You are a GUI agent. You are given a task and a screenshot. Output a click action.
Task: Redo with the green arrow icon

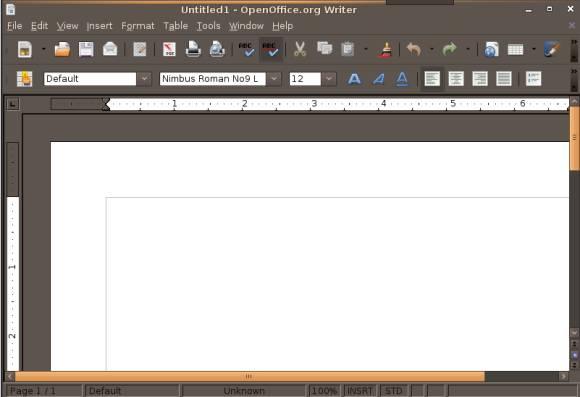(449, 49)
